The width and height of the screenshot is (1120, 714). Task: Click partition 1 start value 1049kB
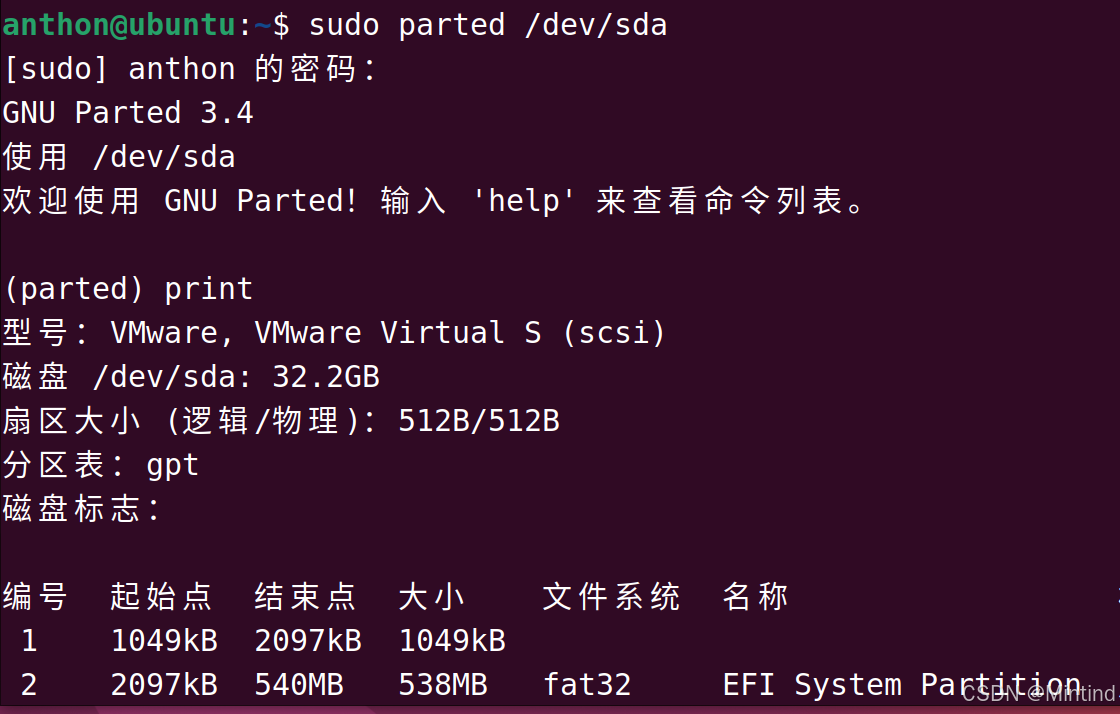pyautogui.click(x=164, y=641)
